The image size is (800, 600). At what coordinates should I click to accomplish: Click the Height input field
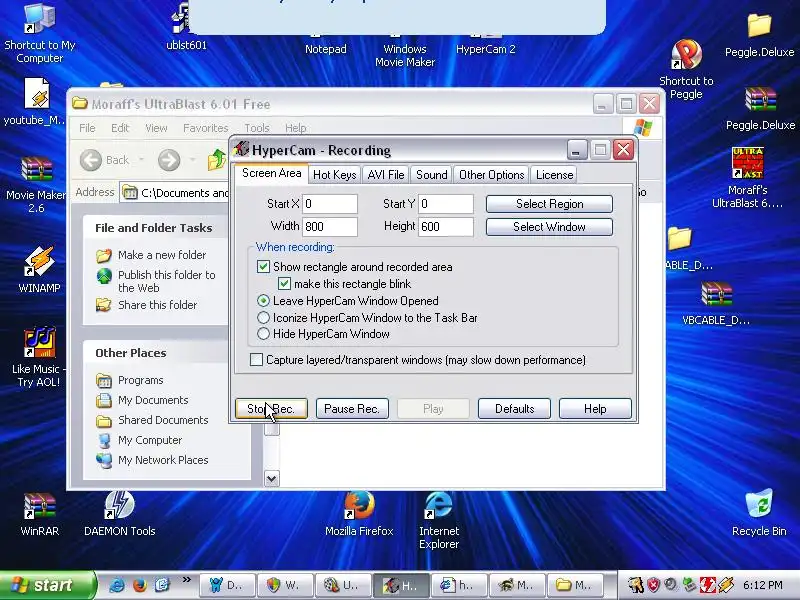pos(445,227)
